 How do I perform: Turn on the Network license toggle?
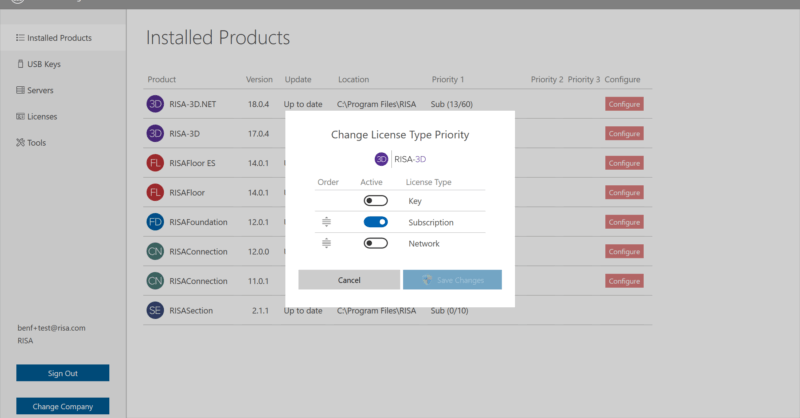(375, 243)
